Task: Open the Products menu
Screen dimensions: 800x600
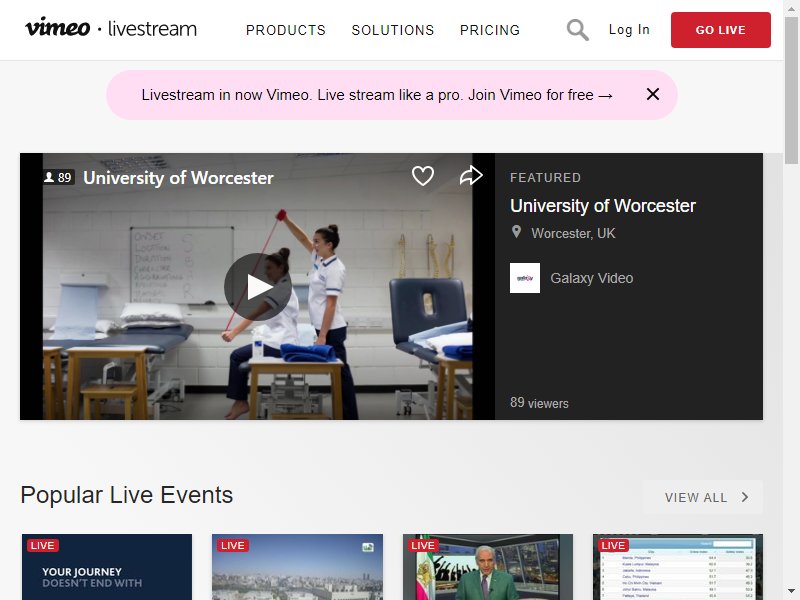Action: [286, 30]
